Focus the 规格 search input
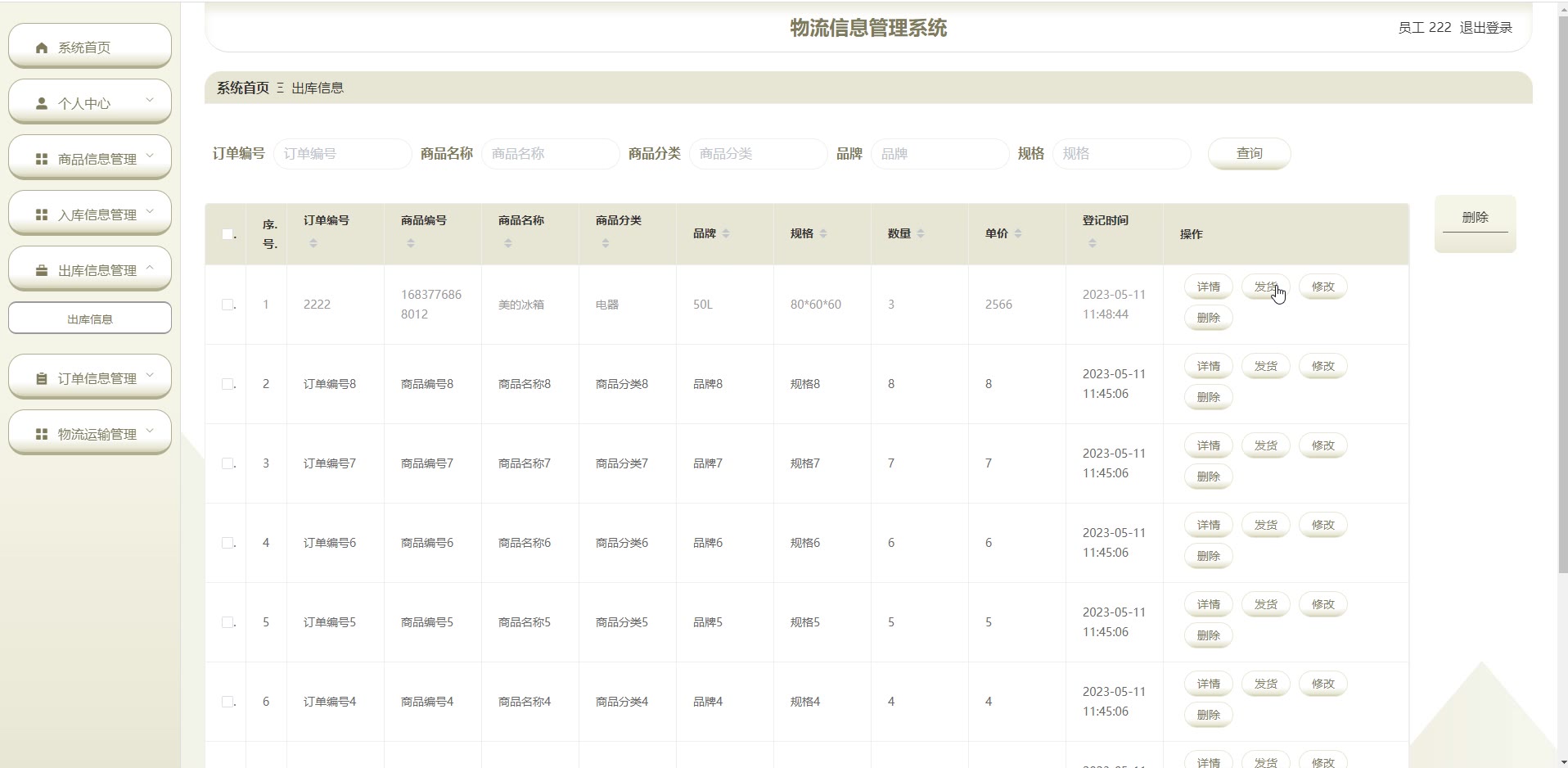Screen dimensions: 1568x768 pyautogui.click(x=1122, y=154)
